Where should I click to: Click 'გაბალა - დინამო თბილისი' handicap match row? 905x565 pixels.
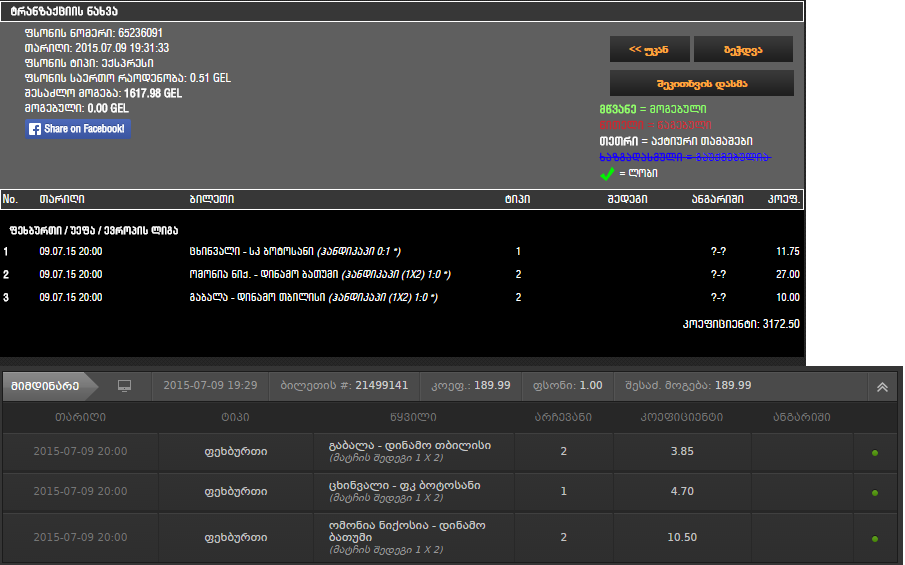pos(313,298)
